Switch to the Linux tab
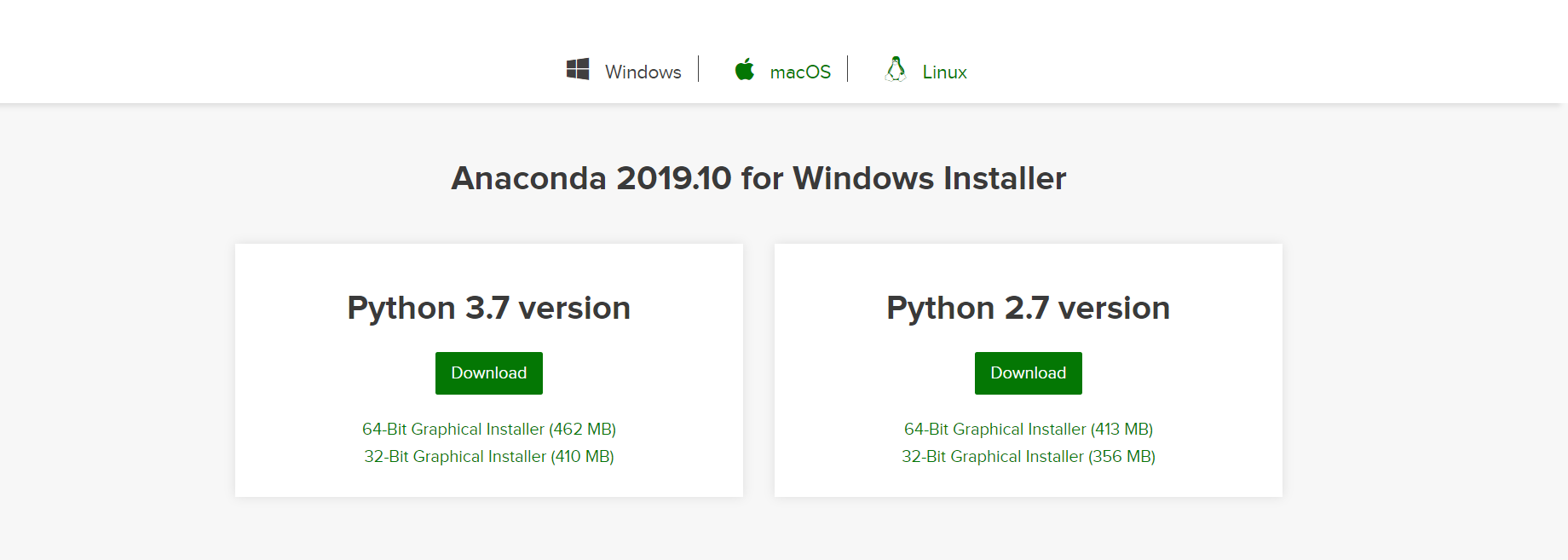Viewport: 1568px width, 560px height. 944,72
